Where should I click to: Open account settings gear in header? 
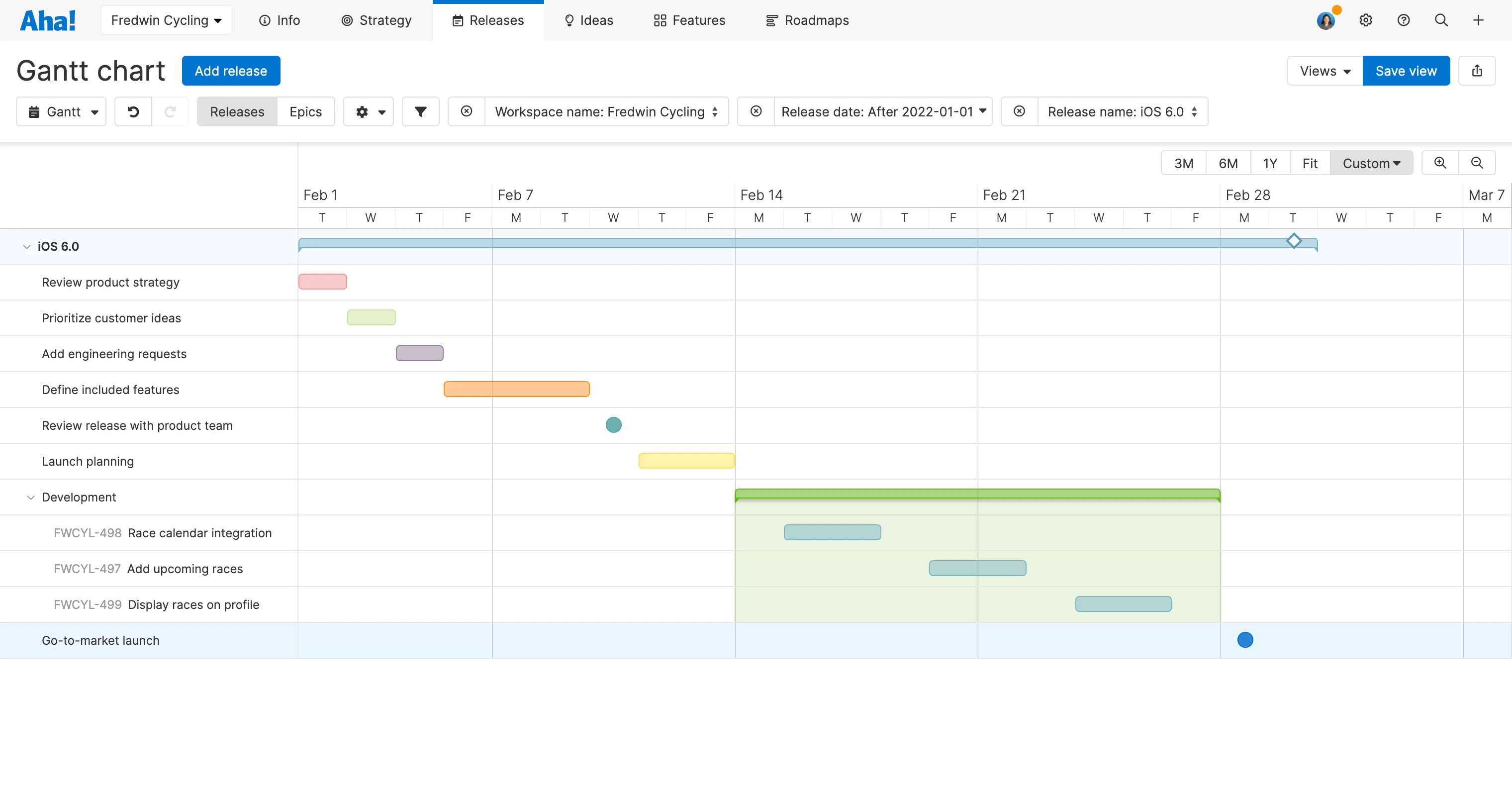coord(1366,20)
